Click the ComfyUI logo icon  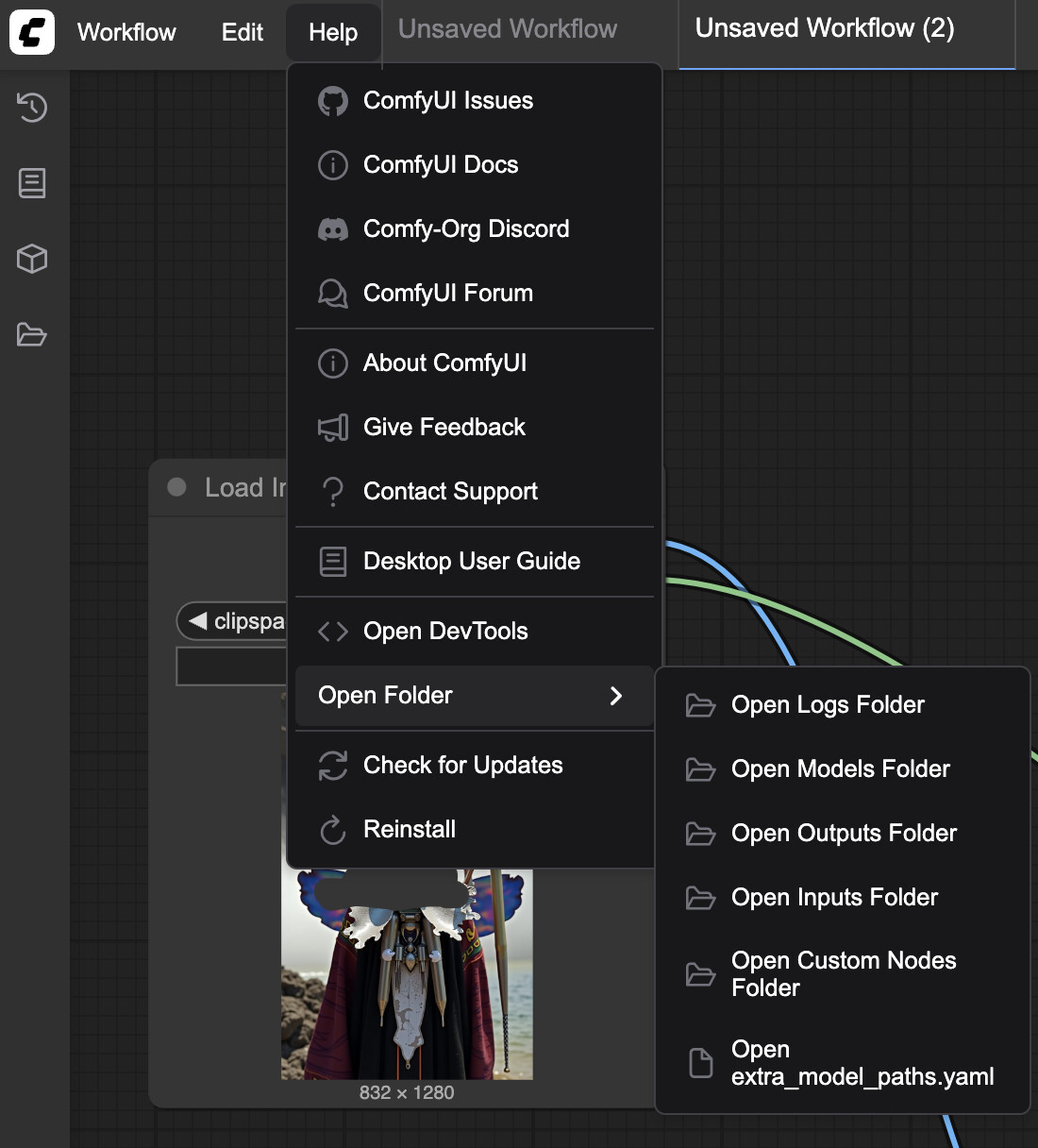tap(32, 32)
